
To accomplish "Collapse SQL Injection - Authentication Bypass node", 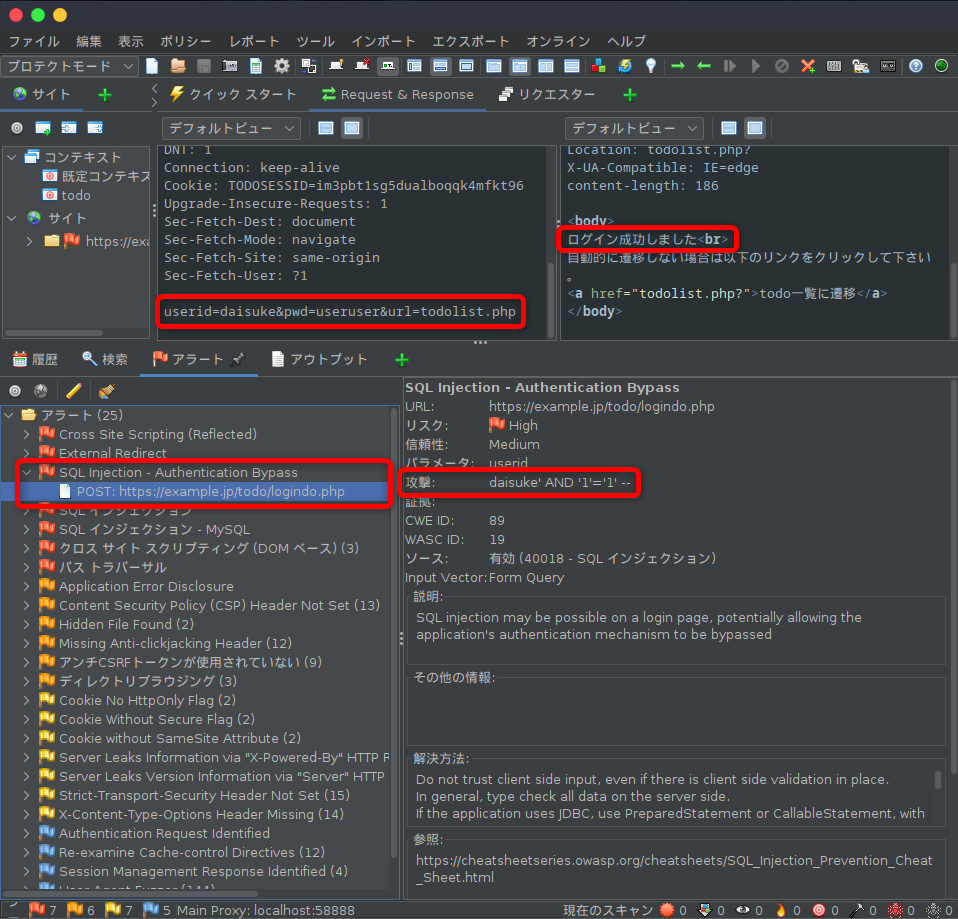I will (26, 472).
